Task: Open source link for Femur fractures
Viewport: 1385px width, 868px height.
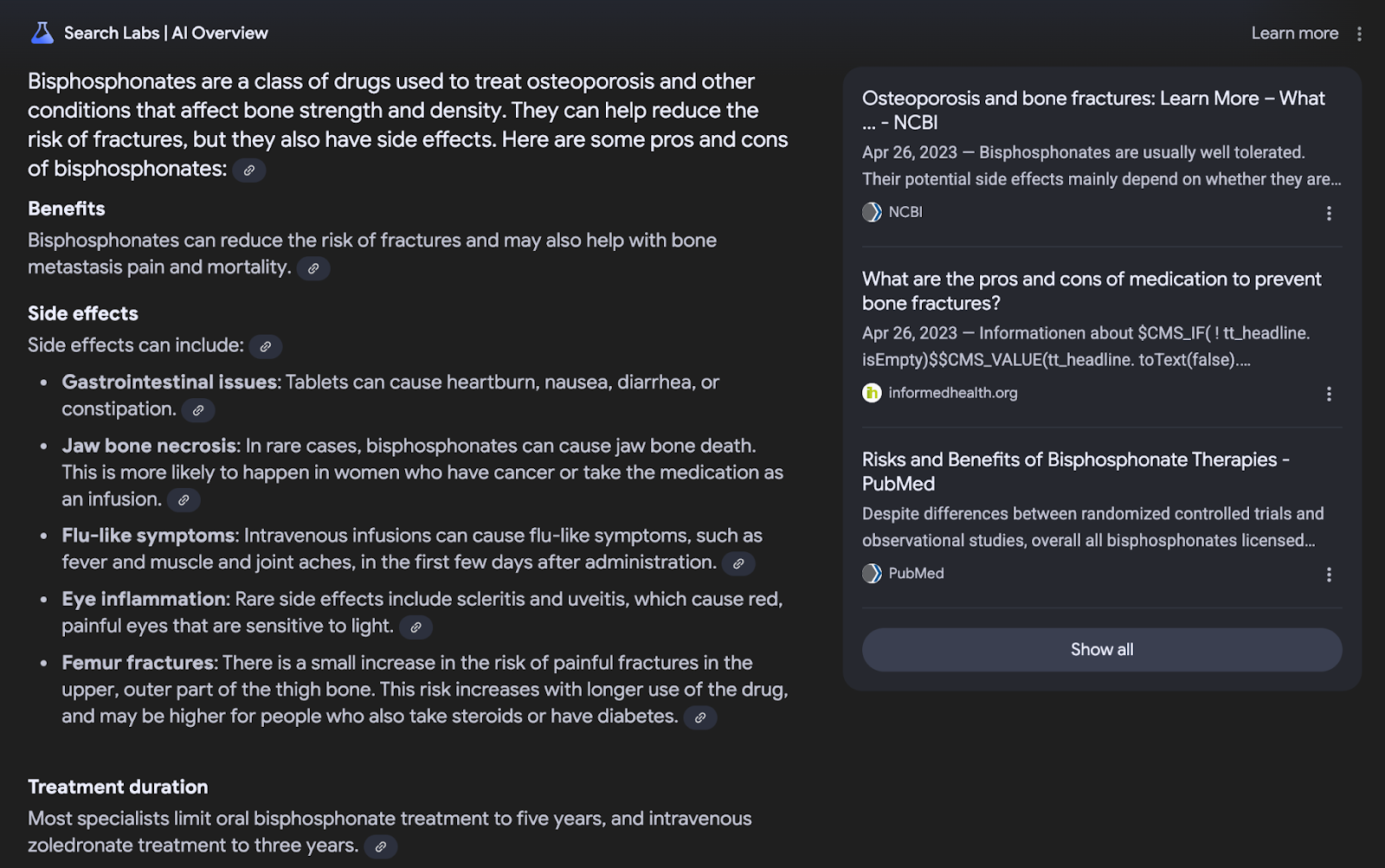Action: (700, 717)
